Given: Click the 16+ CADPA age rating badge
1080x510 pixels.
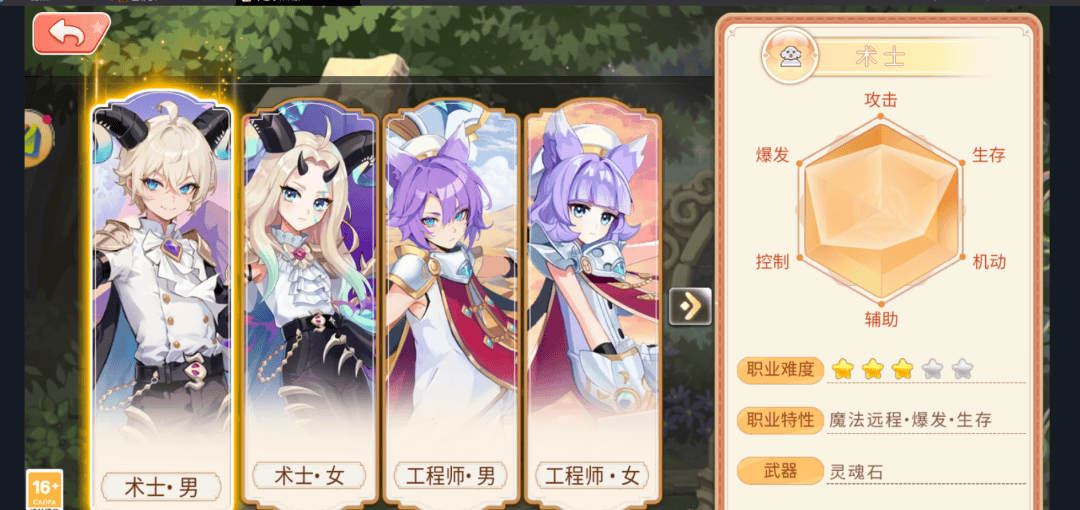Looking at the screenshot, I should 45,490.
